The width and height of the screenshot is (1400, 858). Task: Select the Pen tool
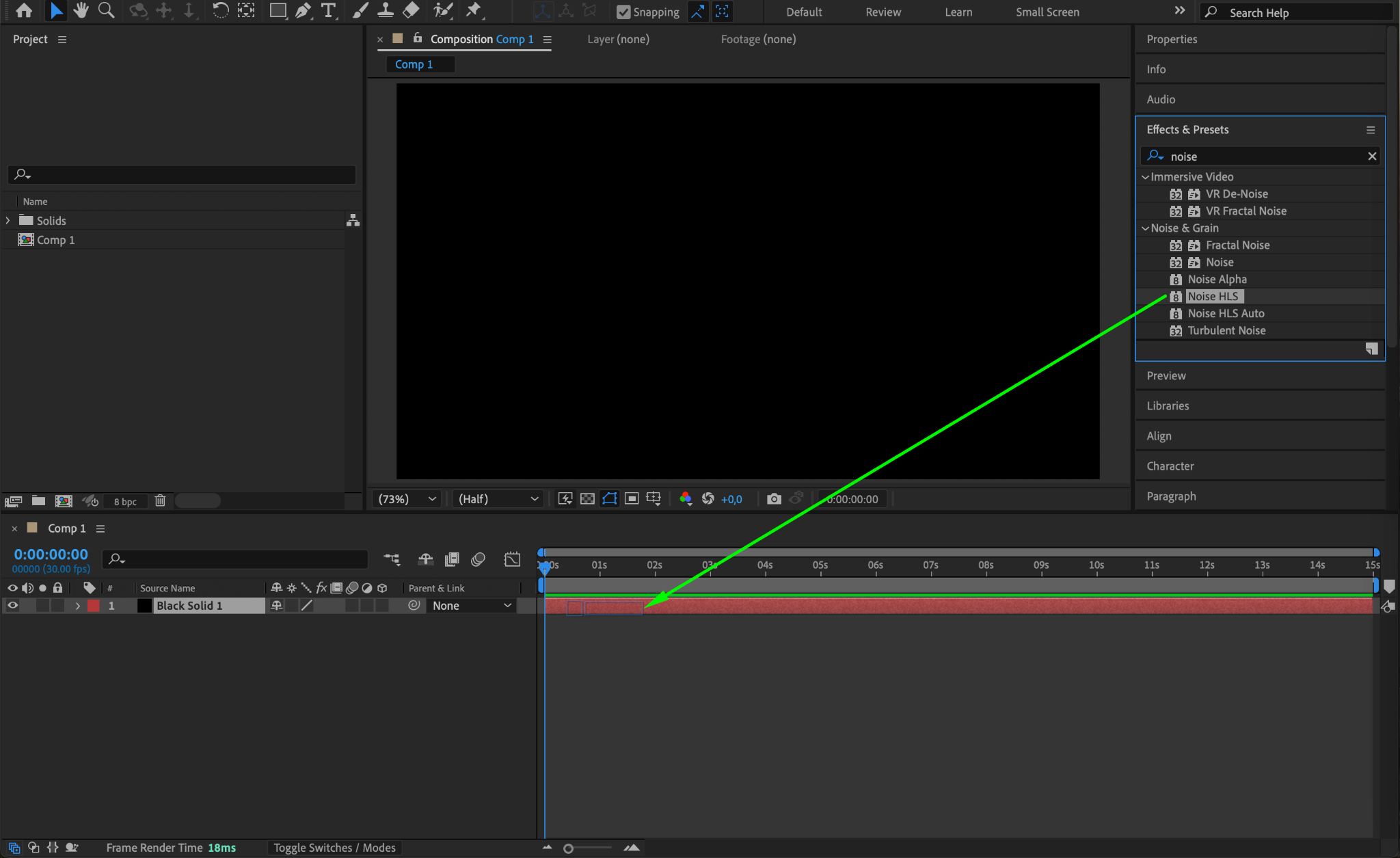[303, 10]
